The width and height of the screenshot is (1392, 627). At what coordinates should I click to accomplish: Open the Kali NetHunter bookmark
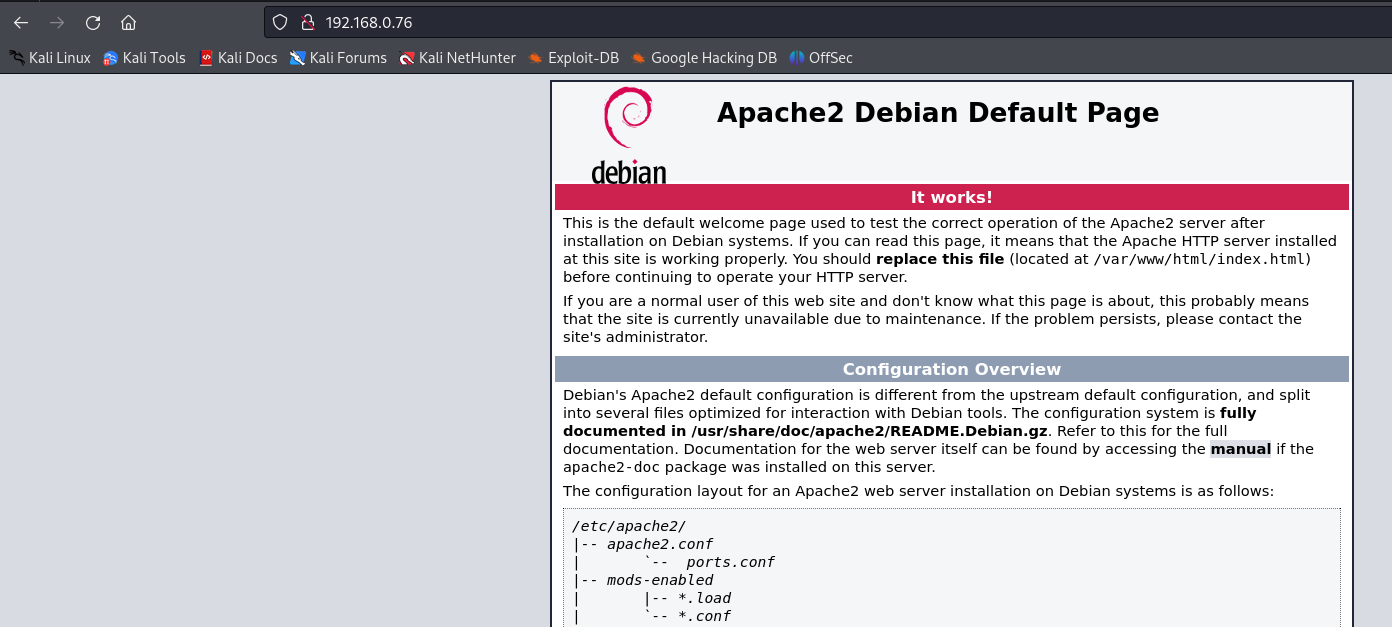tap(457, 58)
